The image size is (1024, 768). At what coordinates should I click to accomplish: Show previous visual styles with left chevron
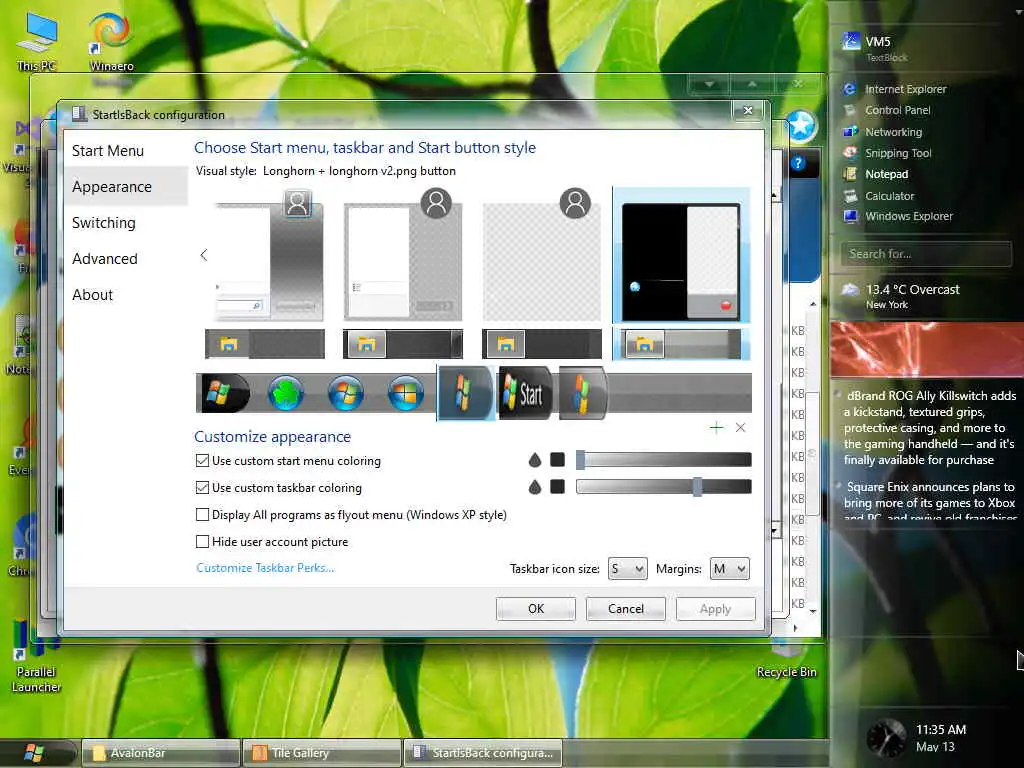tap(204, 255)
